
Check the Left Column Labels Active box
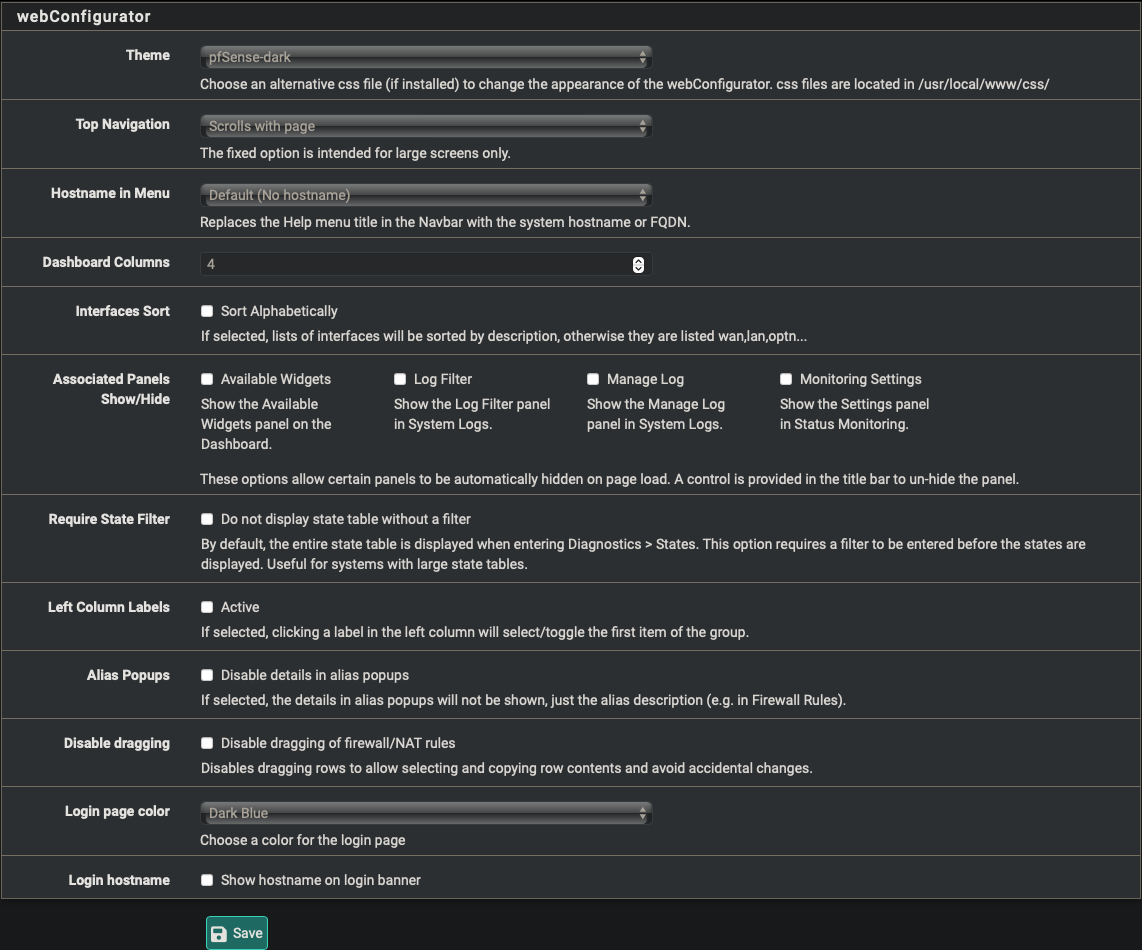pos(207,608)
